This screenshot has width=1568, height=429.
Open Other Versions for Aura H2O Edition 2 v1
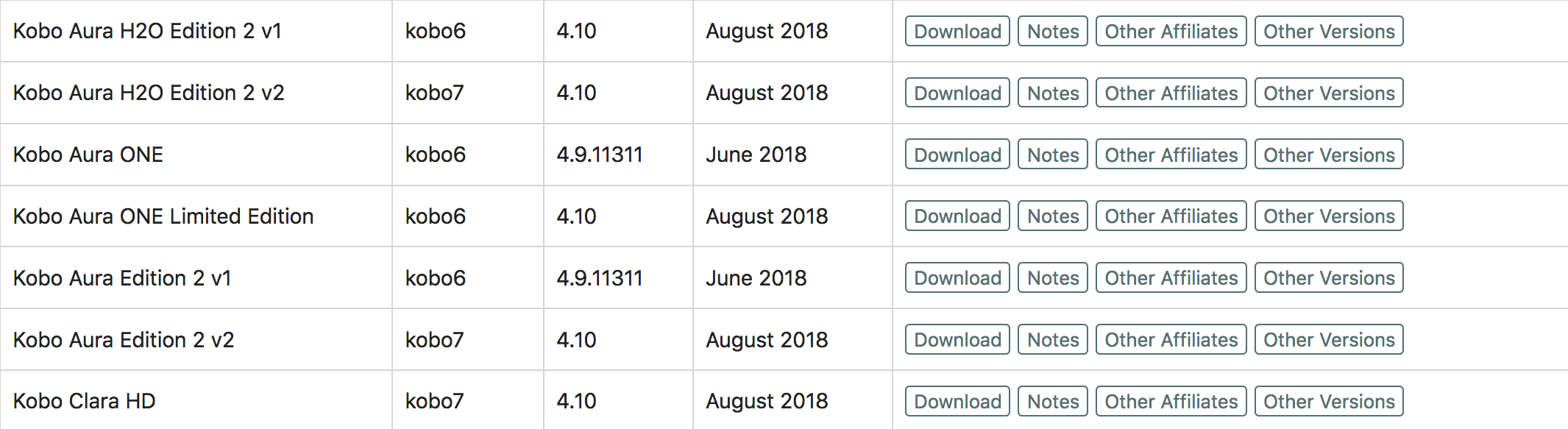click(1329, 32)
